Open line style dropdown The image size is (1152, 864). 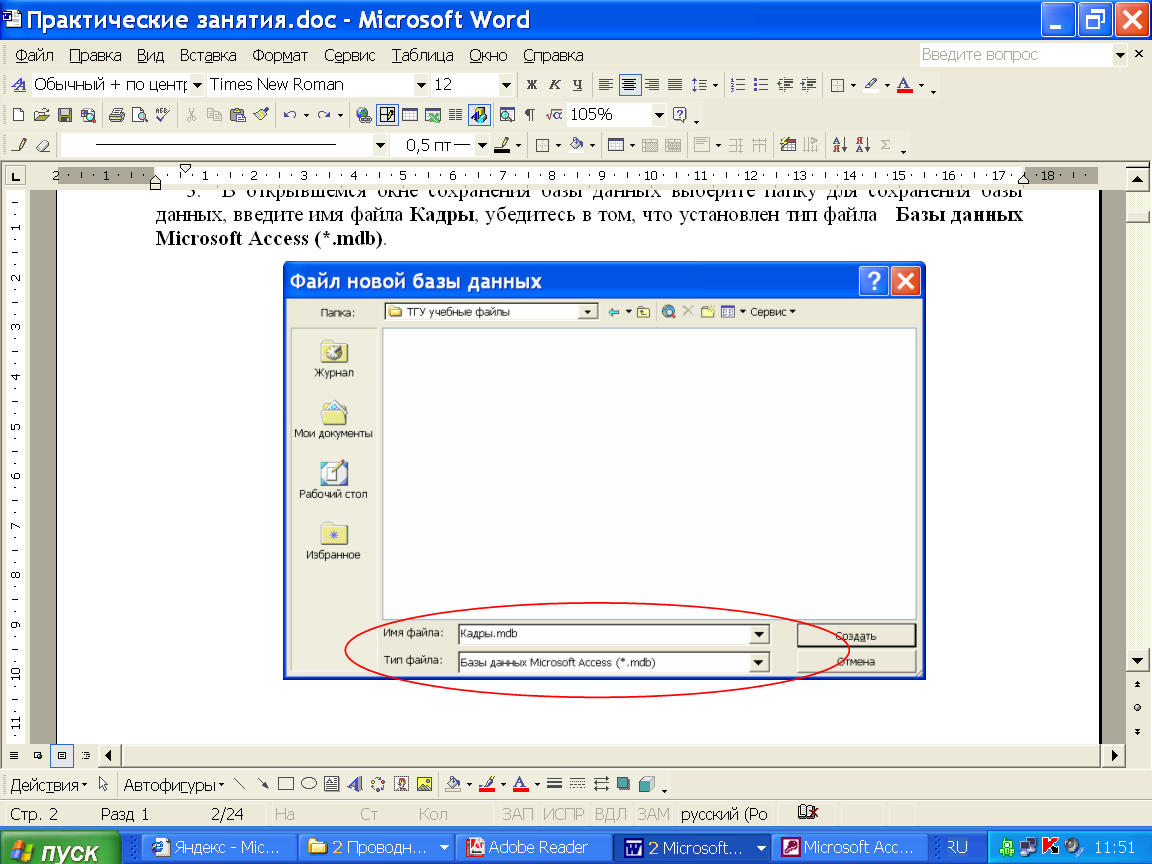point(380,145)
